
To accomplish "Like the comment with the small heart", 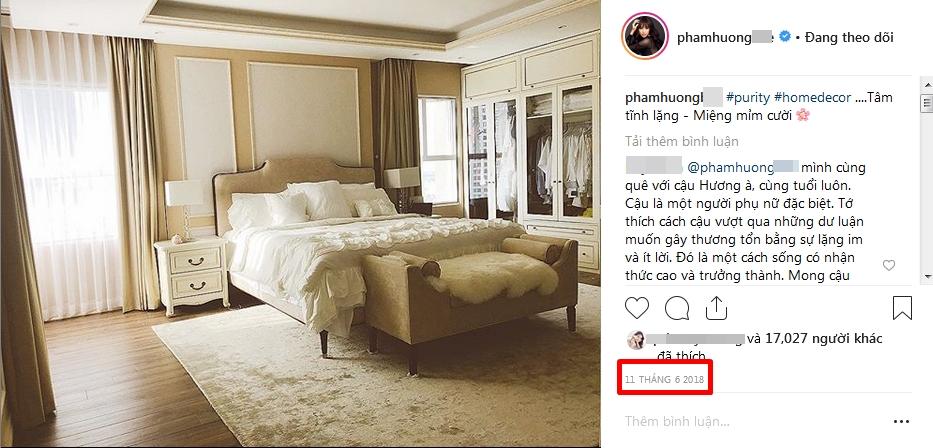I will [x=889, y=265].
